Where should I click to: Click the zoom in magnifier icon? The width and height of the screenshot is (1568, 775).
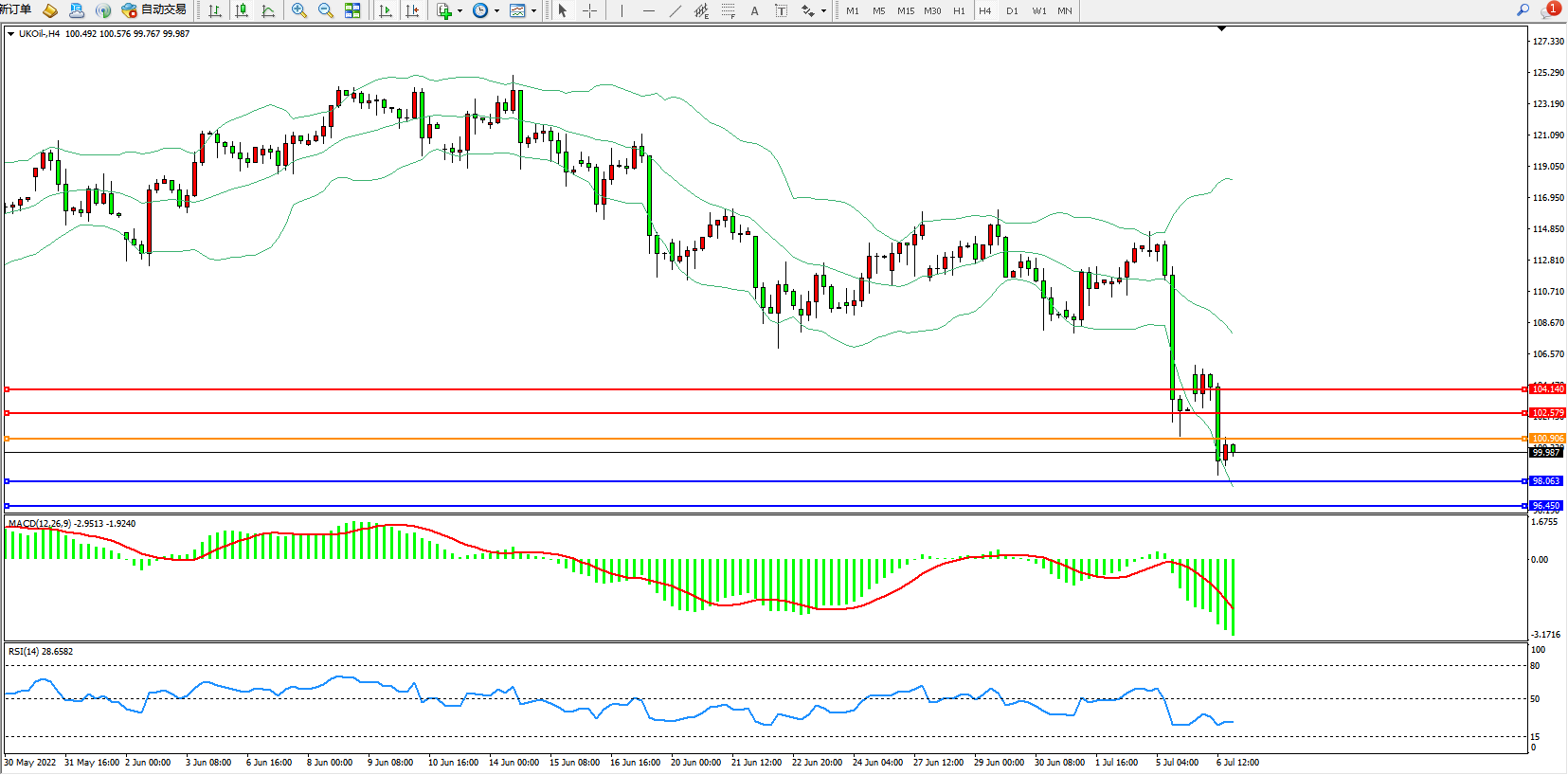(x=299, y=10)
